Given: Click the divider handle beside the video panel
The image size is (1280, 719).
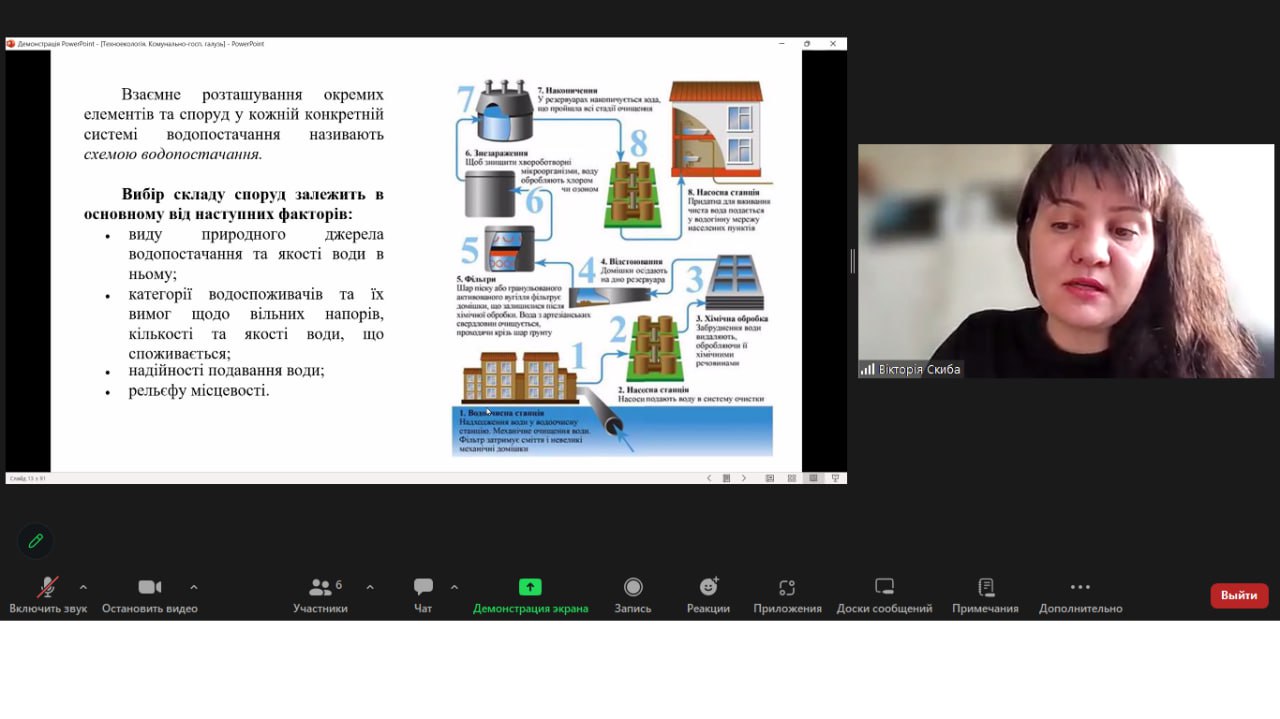Looking at the screenshot, I should tap(852, 261).
